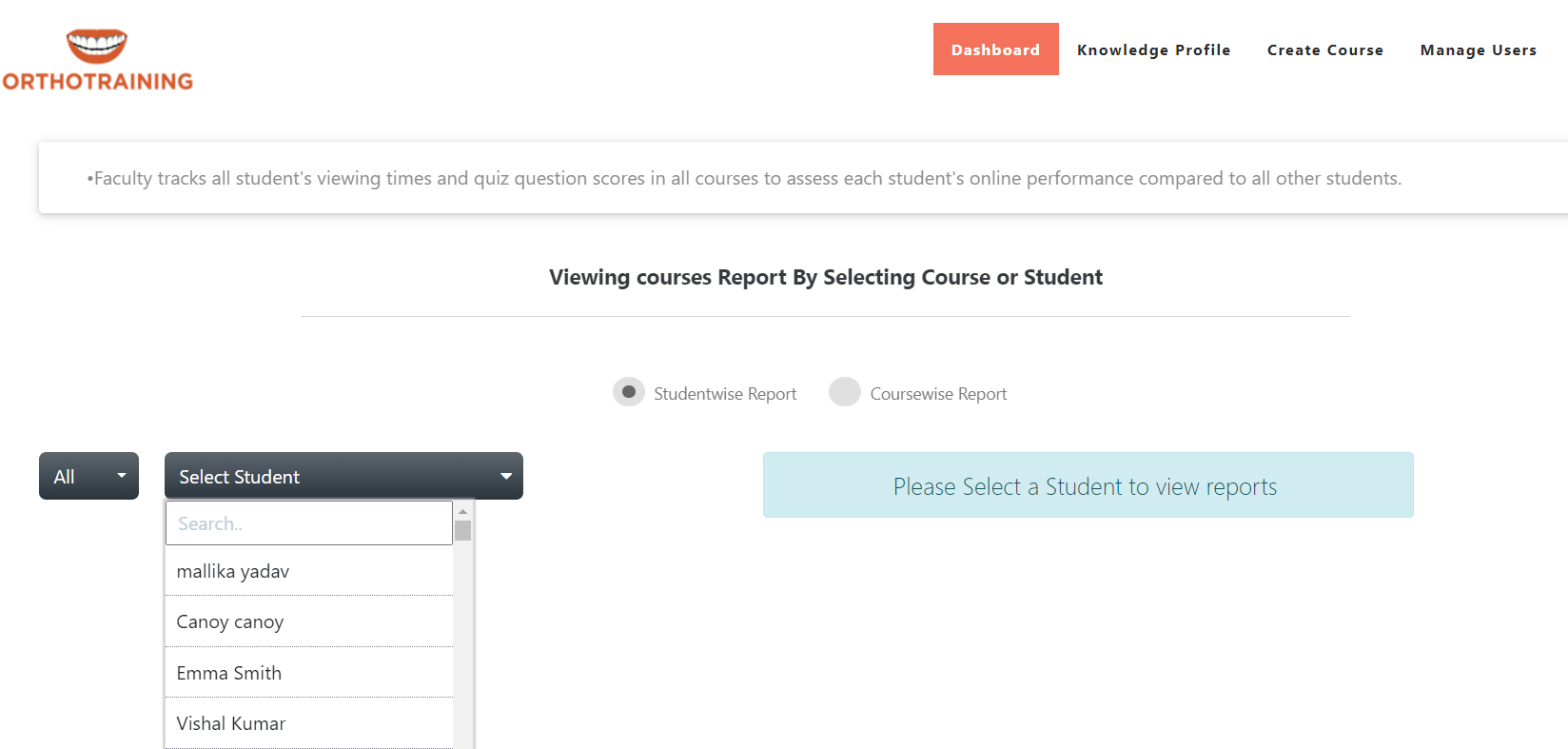The height and width of the screenshot is (749, 1568).
Task: Click the Please Select a Student banner
Action: click(x=1088, y=485)
